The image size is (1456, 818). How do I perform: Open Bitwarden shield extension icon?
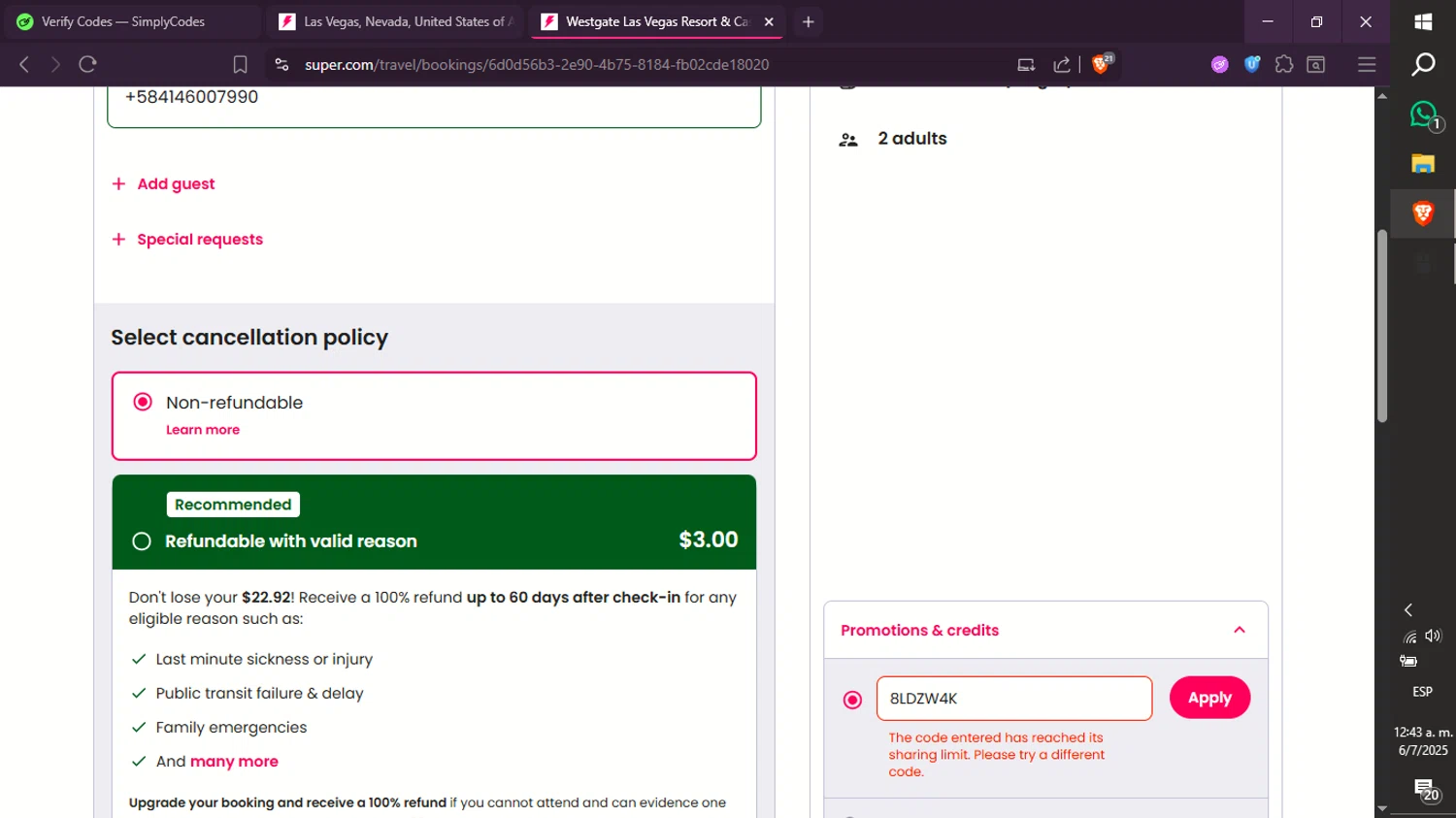1252,64
